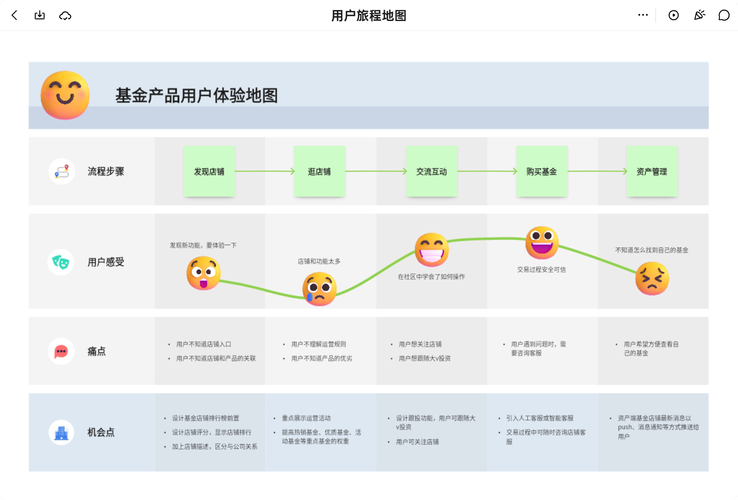Click the 用户感受 row label

pyautogui.click(x=106, y=262)
